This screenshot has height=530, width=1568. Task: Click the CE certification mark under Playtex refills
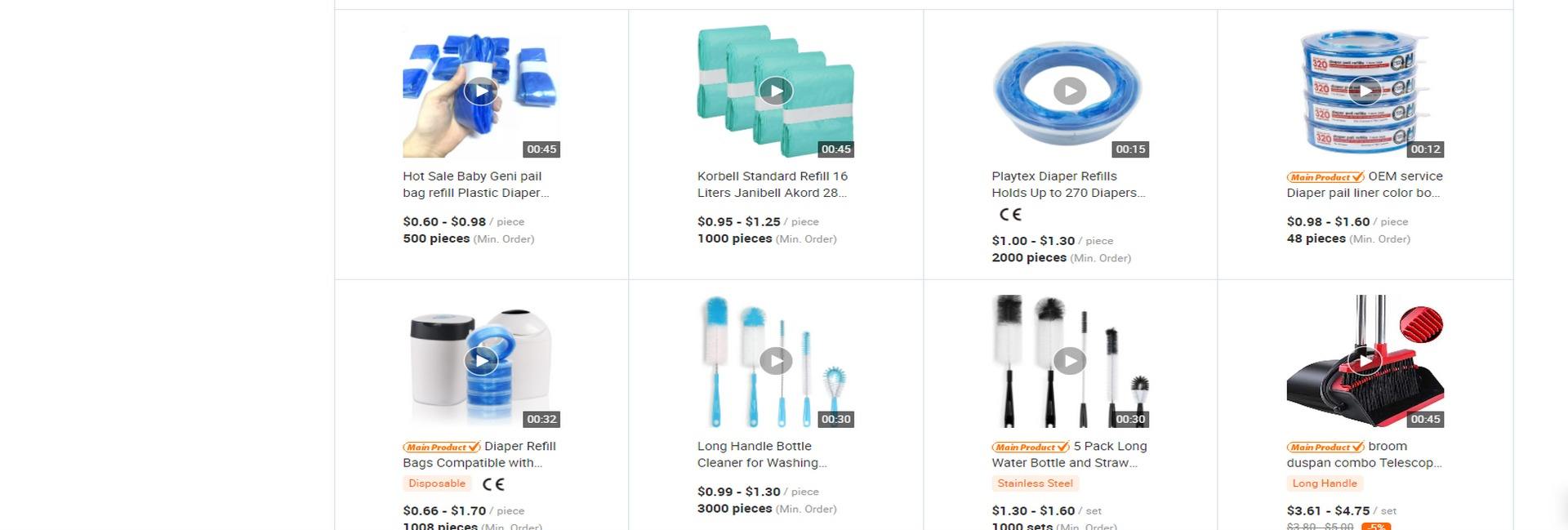pos(1010,215)
